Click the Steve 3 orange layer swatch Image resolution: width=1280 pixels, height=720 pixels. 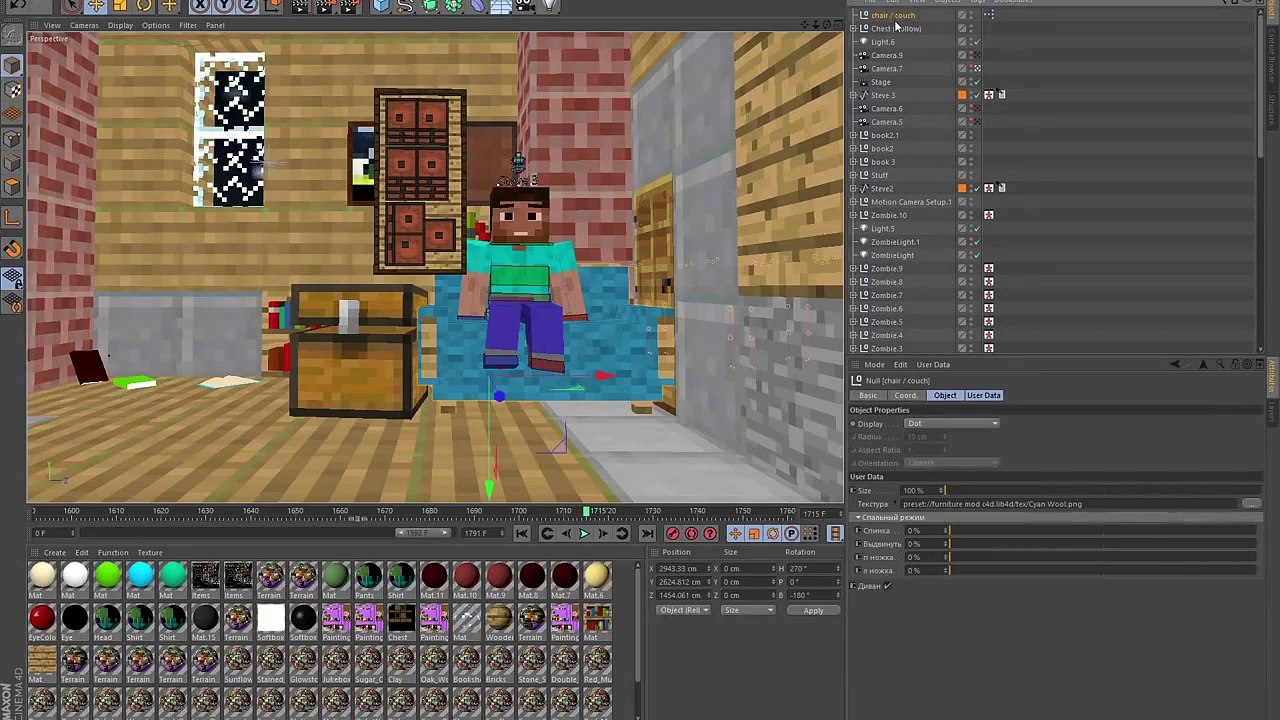pos(962,95)
